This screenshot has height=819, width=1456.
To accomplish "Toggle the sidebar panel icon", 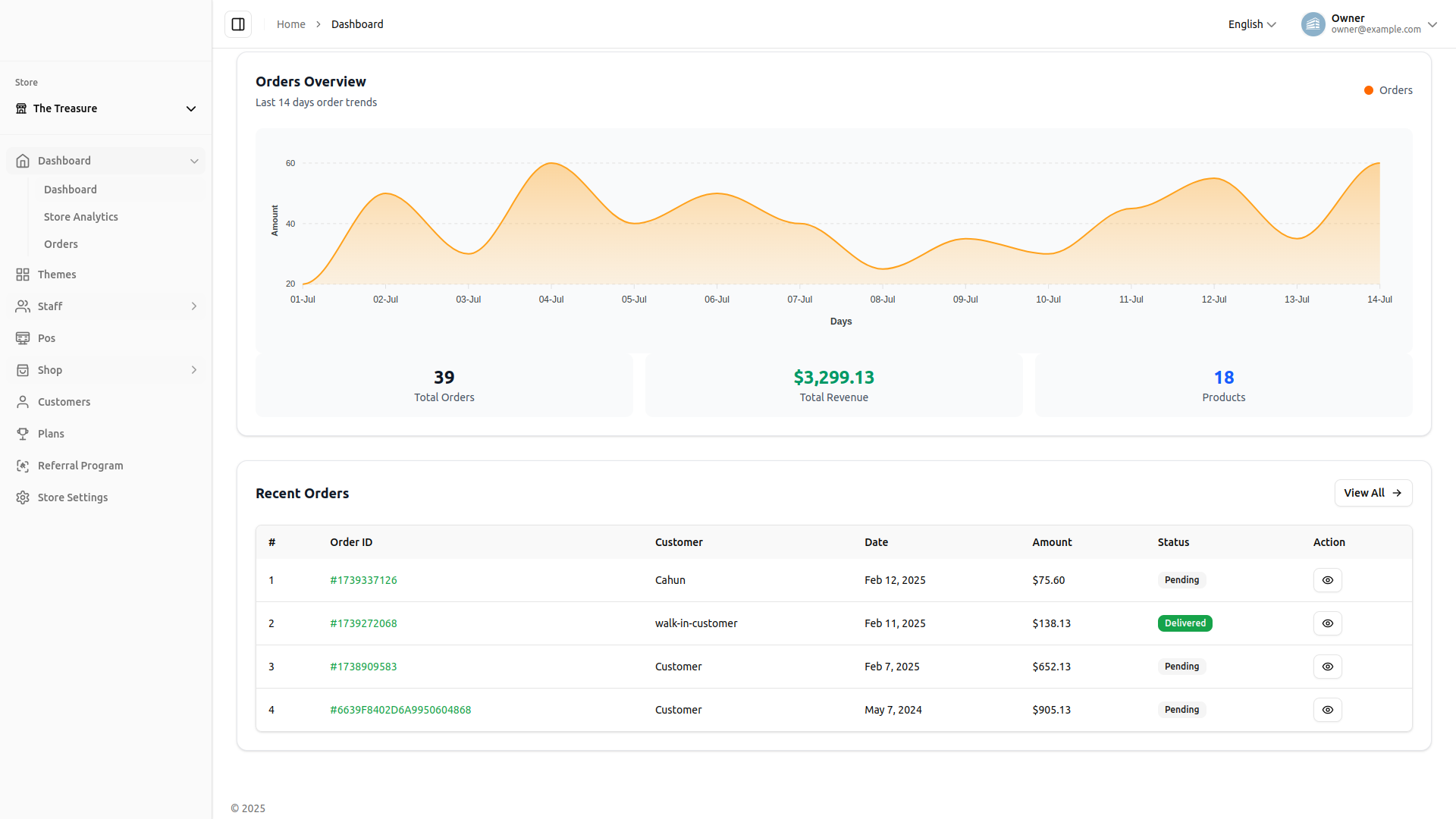I will point(238,24).
